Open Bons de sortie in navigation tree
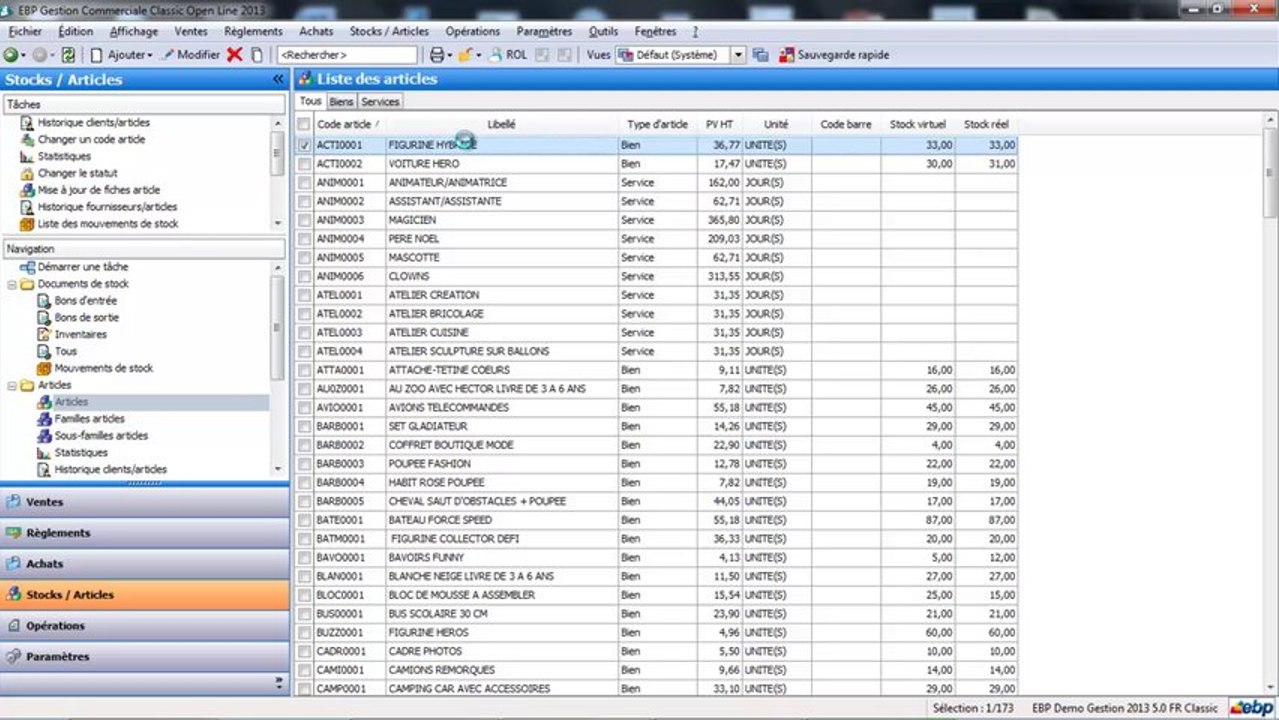The height and width of the screenshot is (720, 1279). click(86, 317)
